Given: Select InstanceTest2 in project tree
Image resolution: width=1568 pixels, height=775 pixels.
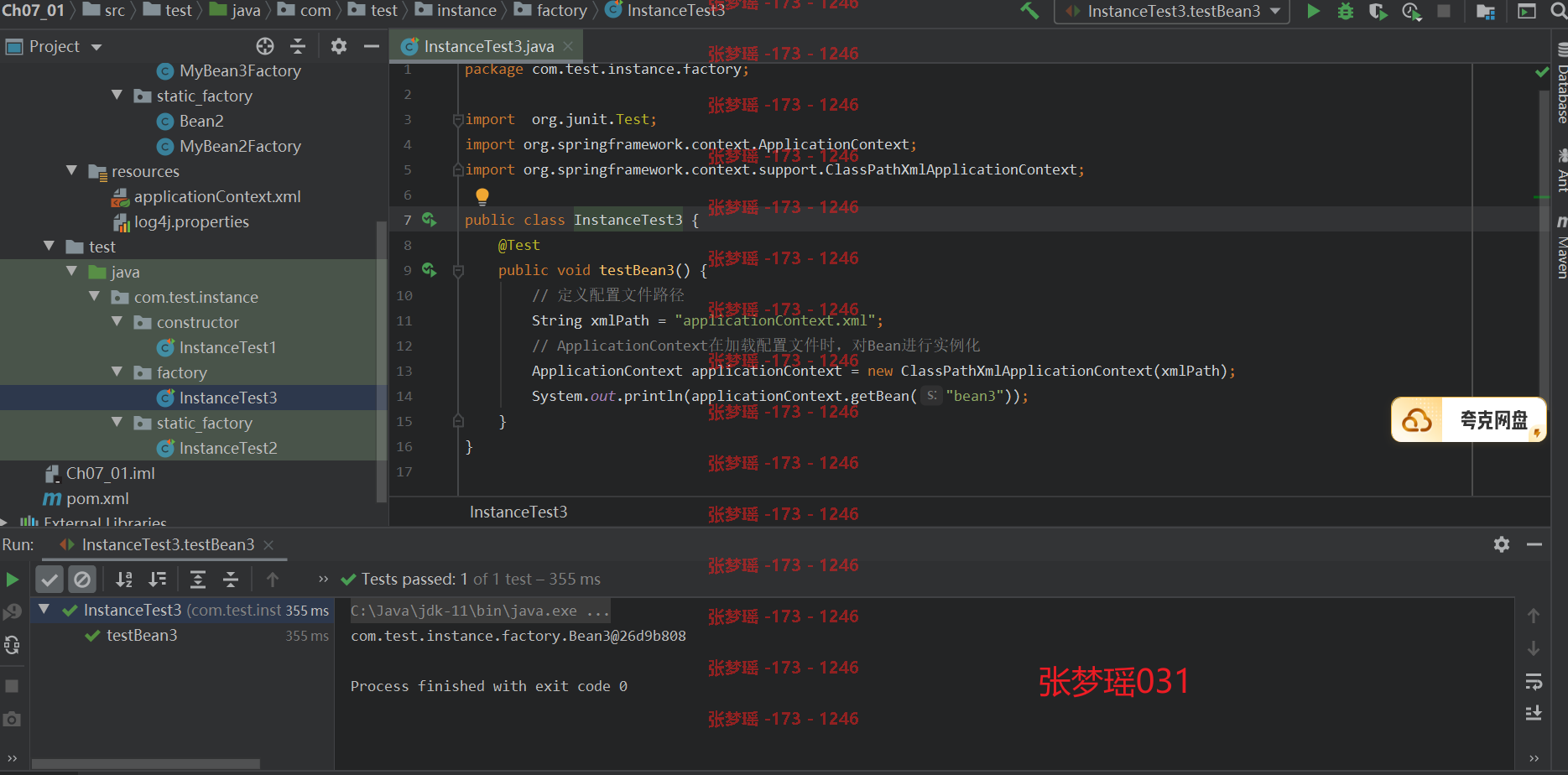Looking at the screenshot, I should coord(217,448).
